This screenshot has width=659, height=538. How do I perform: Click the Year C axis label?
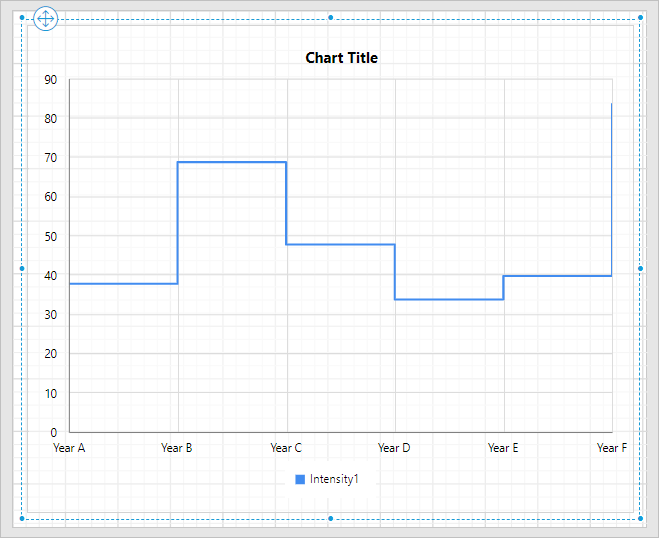point(286,448)
